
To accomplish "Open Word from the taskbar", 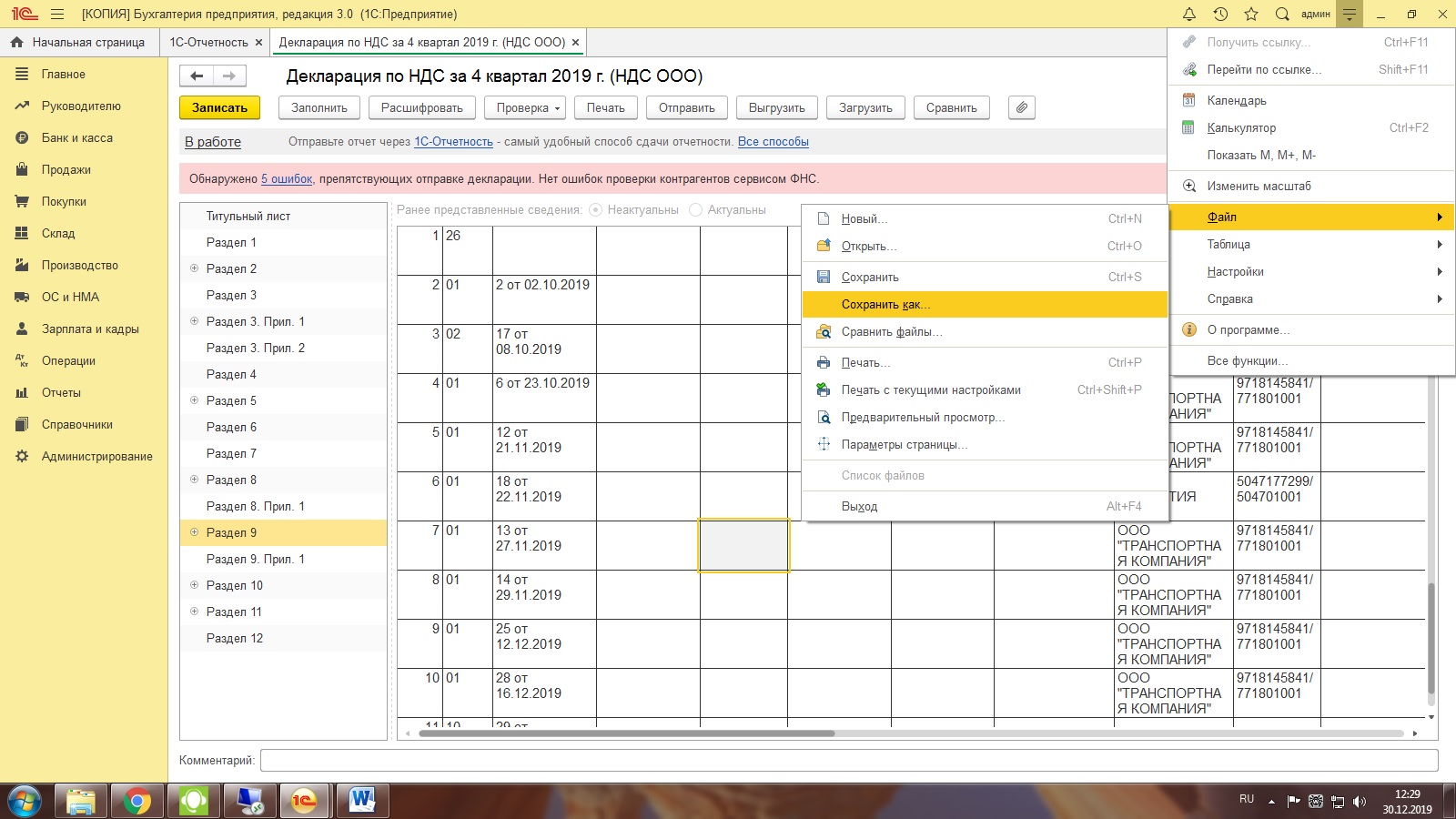I will (x=362, y=801).
